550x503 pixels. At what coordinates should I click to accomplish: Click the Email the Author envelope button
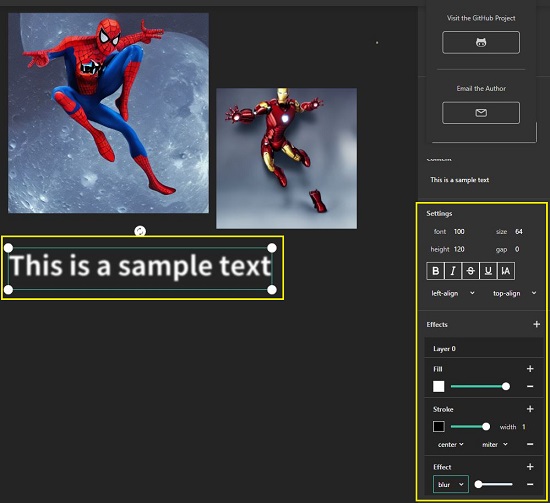pyautogui.click(x=481, y=113)
